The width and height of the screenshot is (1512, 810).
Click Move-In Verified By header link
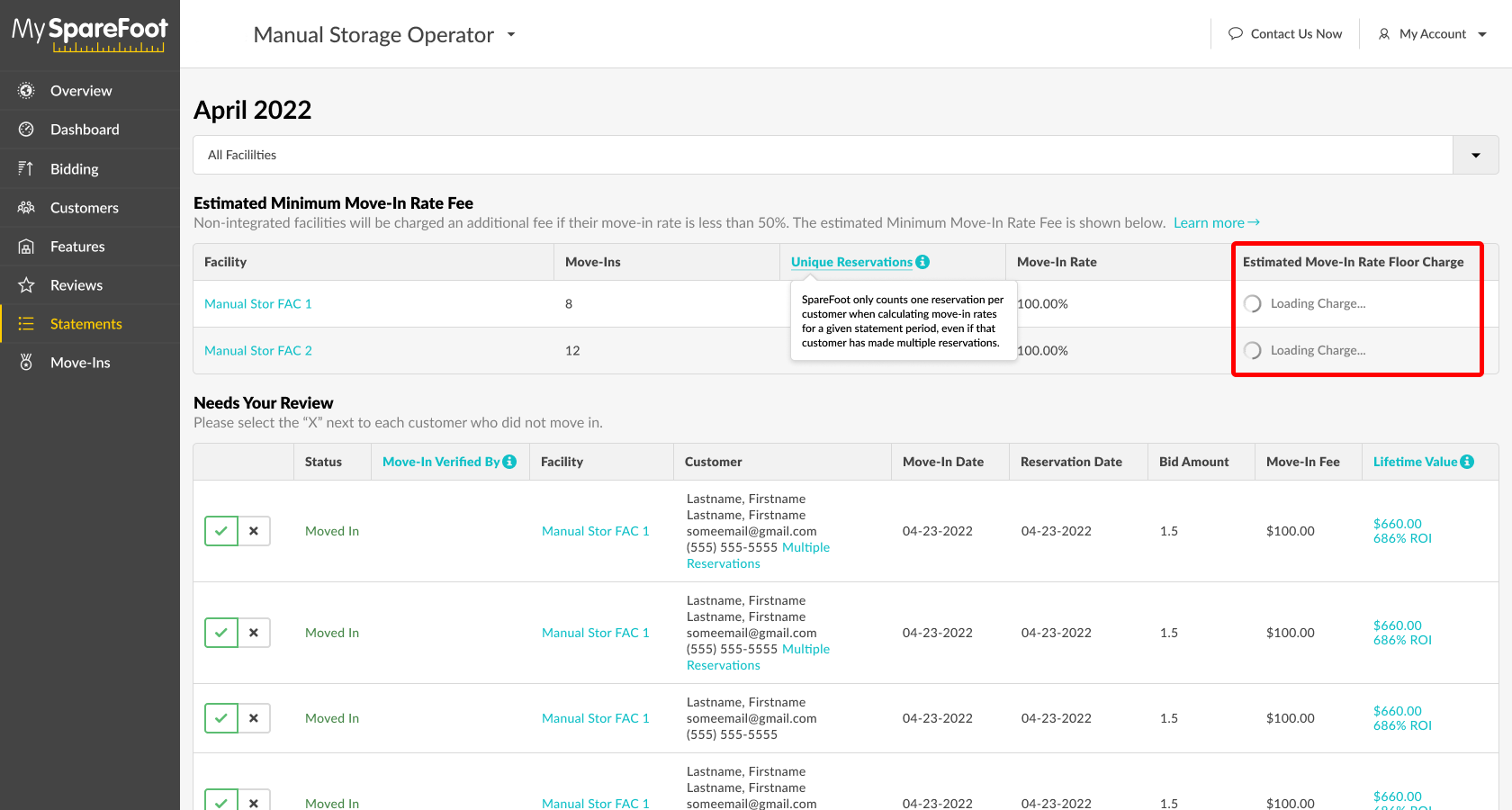[441, 462]
